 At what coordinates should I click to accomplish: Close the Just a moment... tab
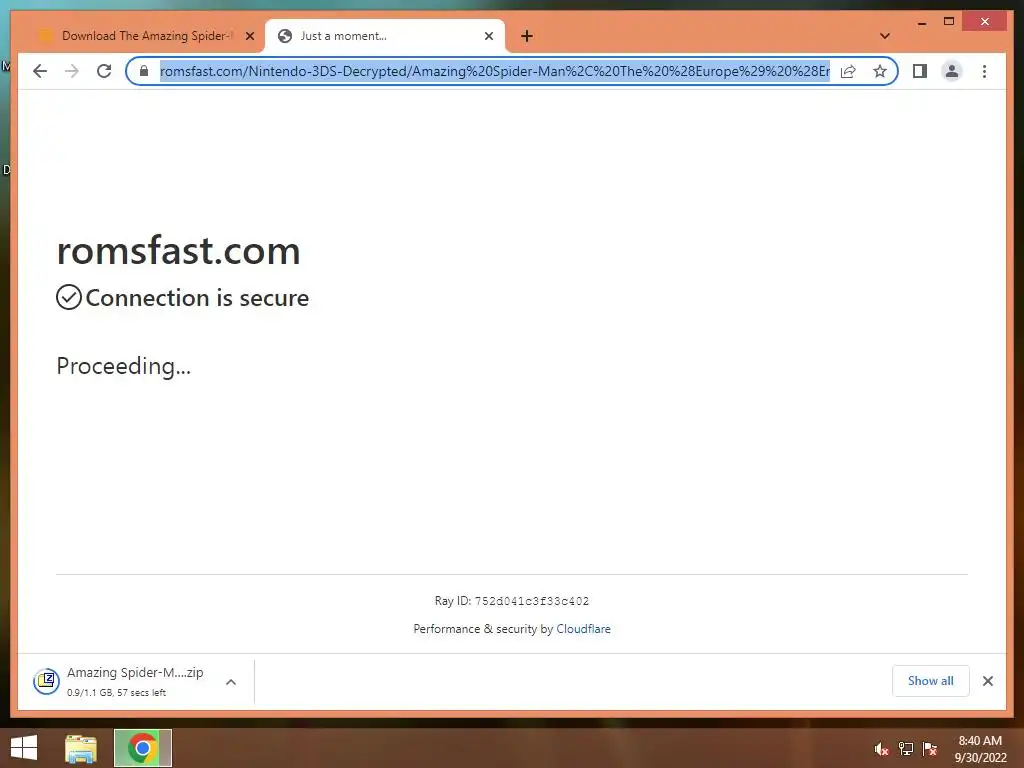pos(488,36)
